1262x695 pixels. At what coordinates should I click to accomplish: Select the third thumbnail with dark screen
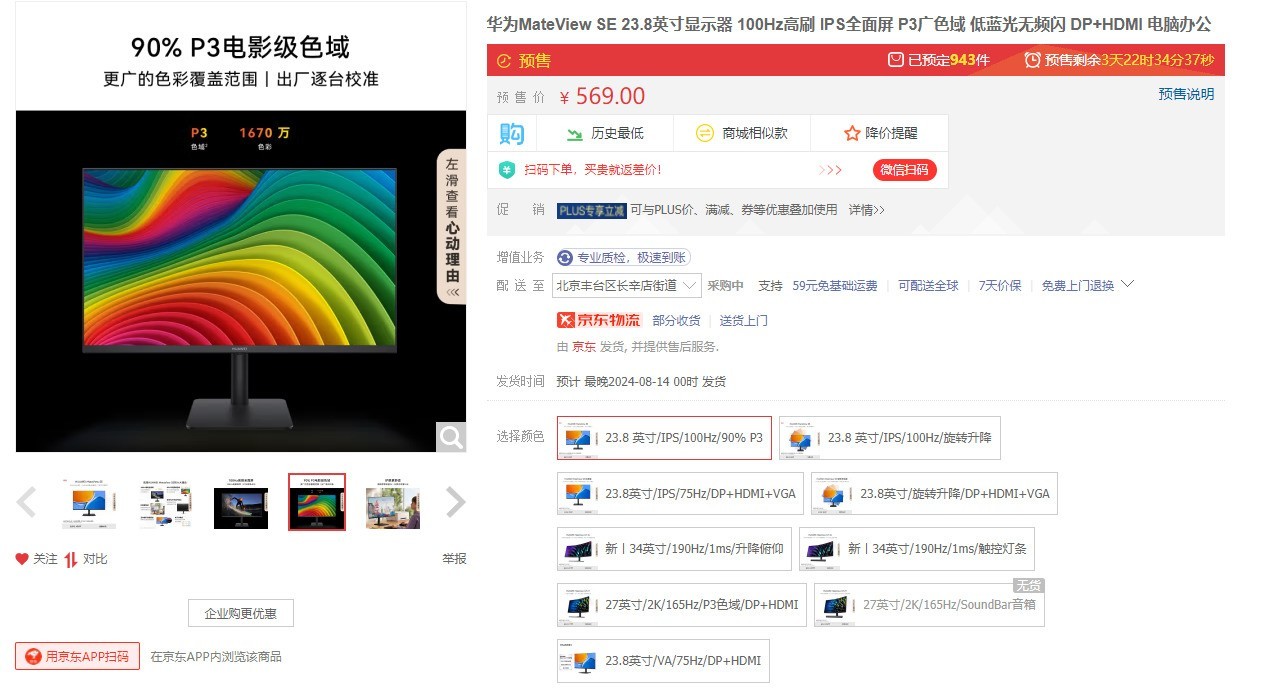[x=241, y=502]
